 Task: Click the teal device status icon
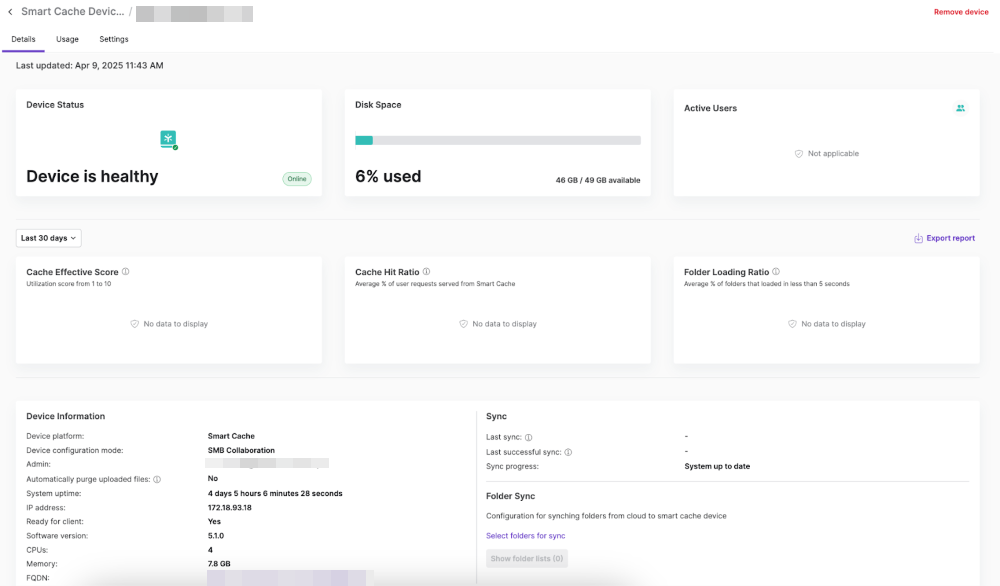coord(169,139)
